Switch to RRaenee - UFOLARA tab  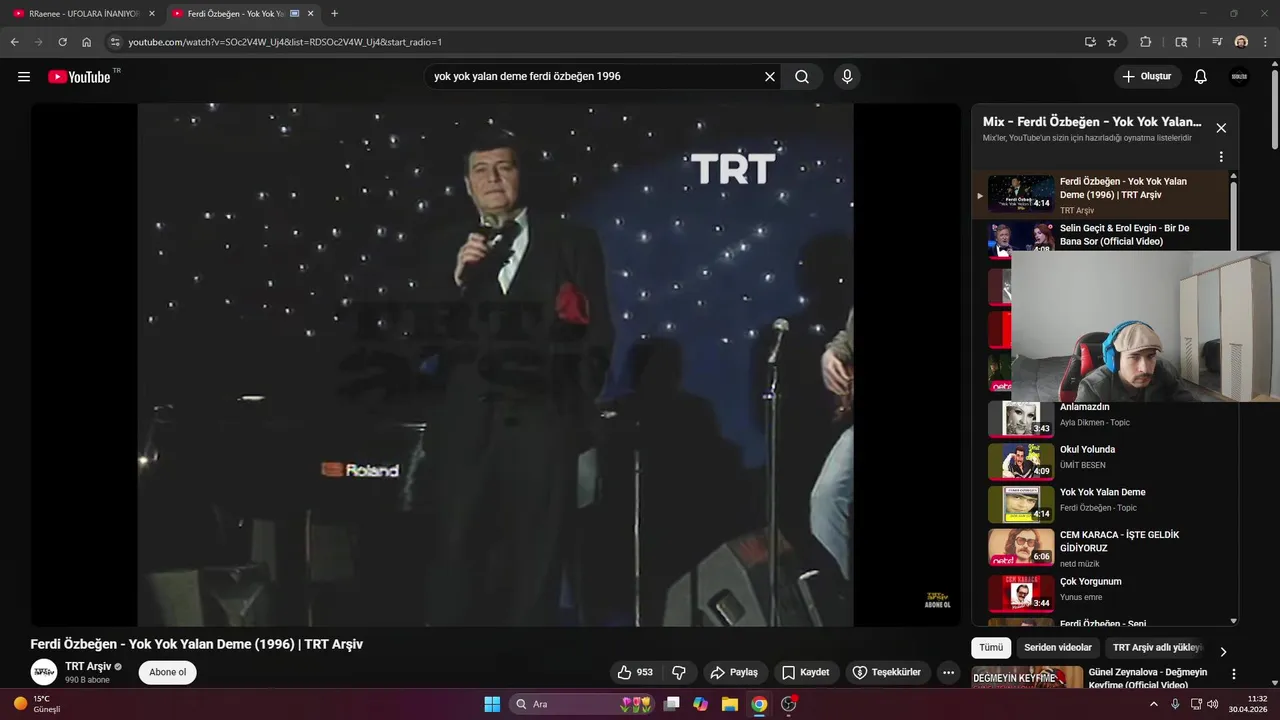(x=84, y=14)
